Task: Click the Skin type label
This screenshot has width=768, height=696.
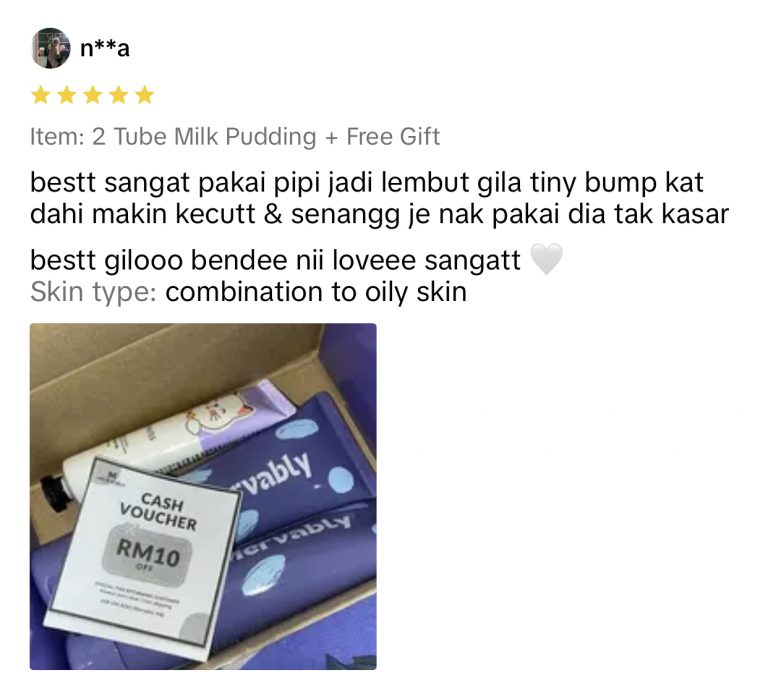Action: coord(93,292)
